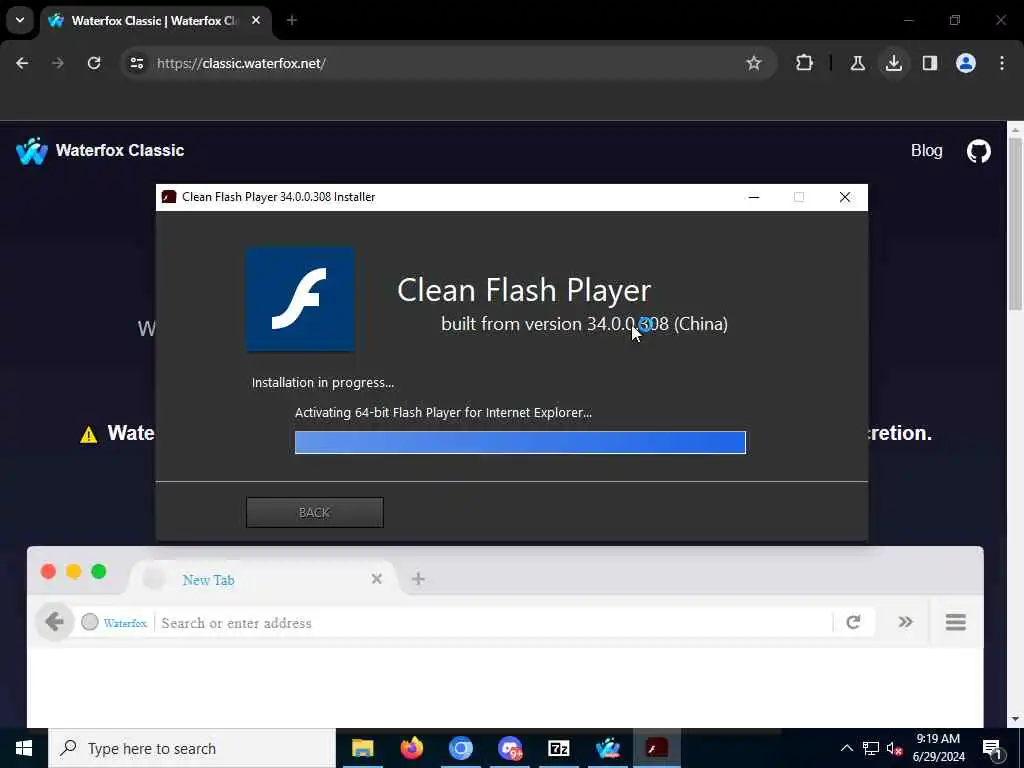Click 'Clean Flash Player' heading

click(524, 291)
